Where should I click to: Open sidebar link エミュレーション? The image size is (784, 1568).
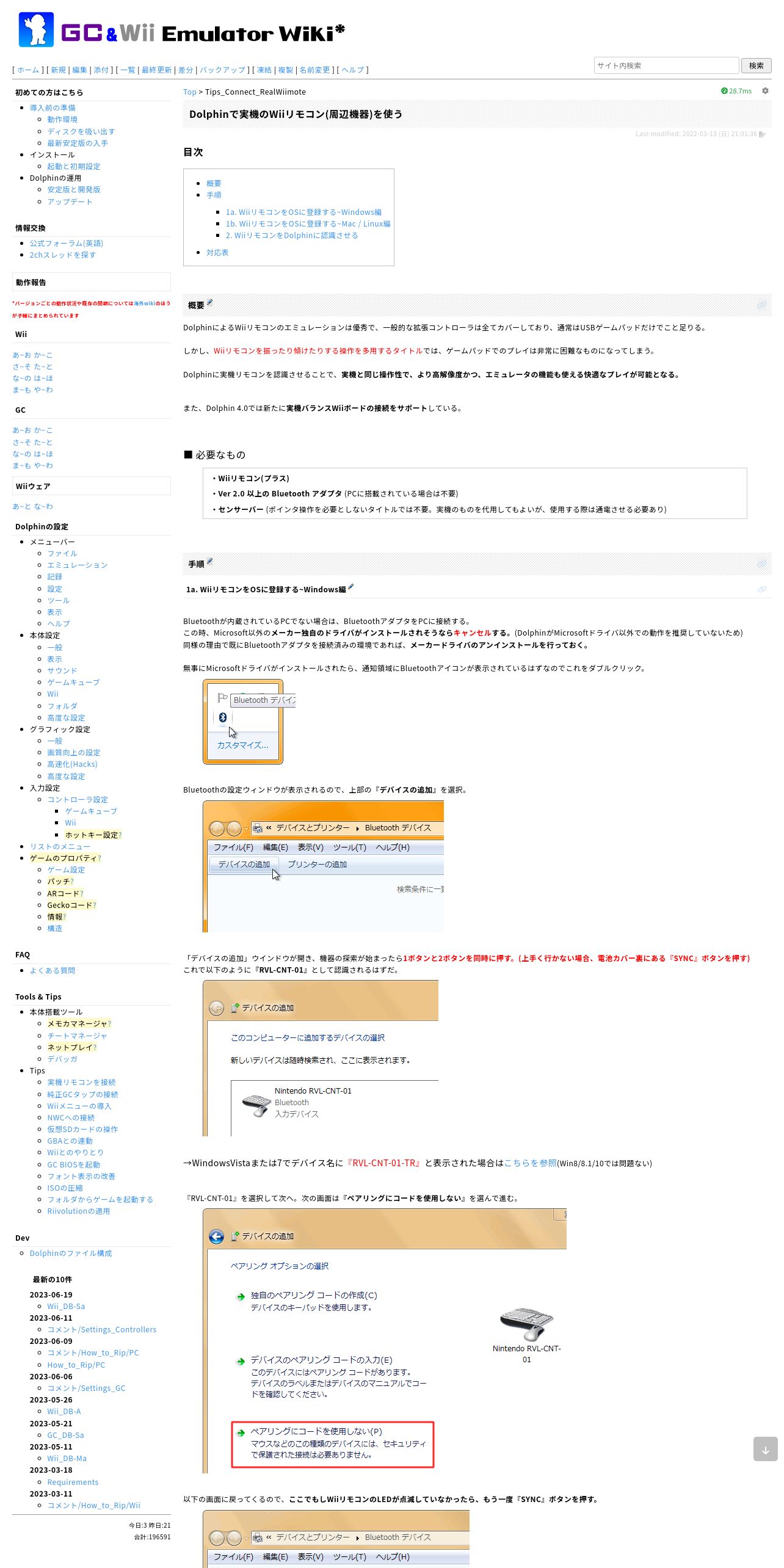coord(78,565)
